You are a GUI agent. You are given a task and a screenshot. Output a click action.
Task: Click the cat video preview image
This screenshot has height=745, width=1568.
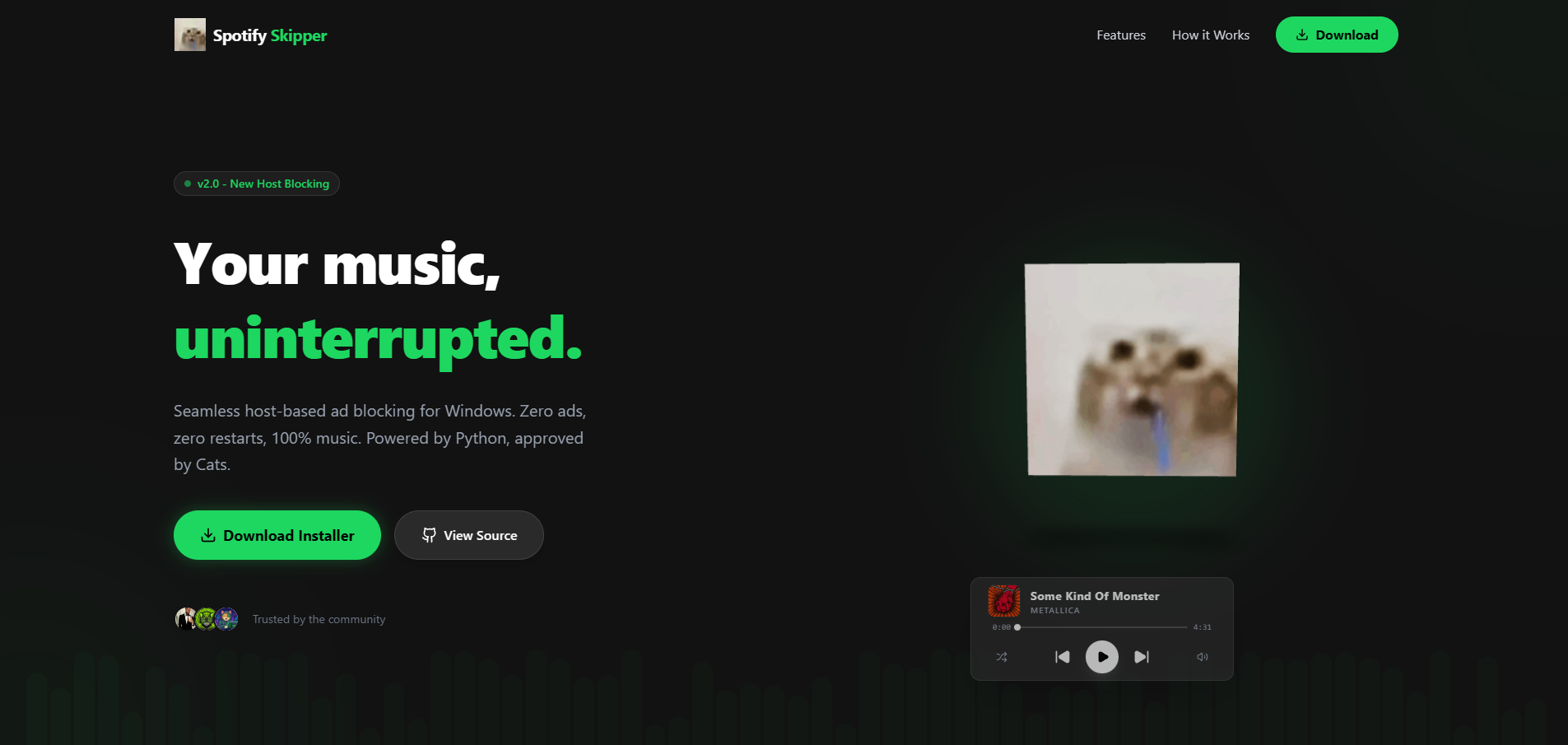point(1131,369)
